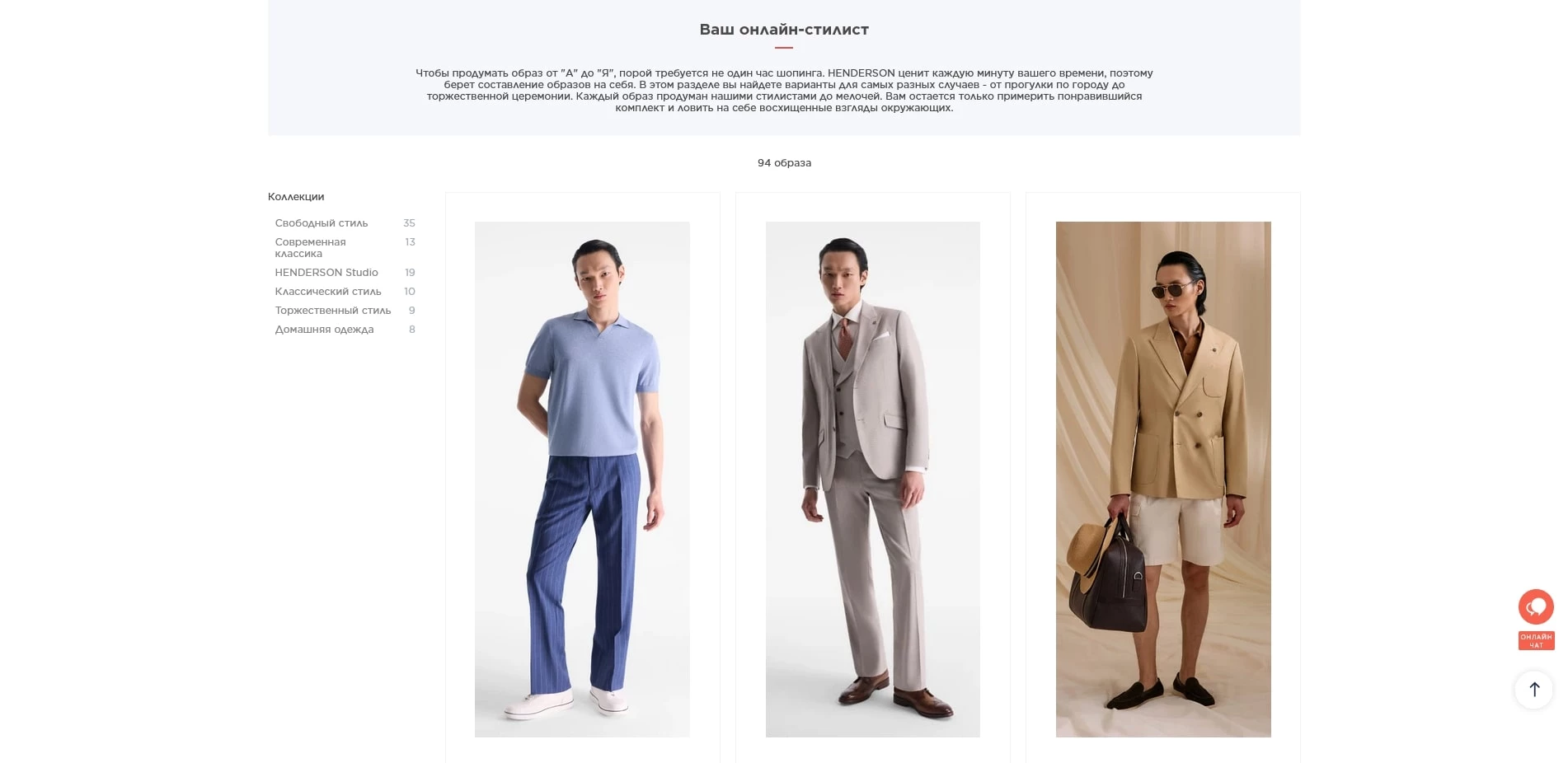Open the HENDERSON Studio collection
Screen dimensions: 1568x763
[326, 273]
